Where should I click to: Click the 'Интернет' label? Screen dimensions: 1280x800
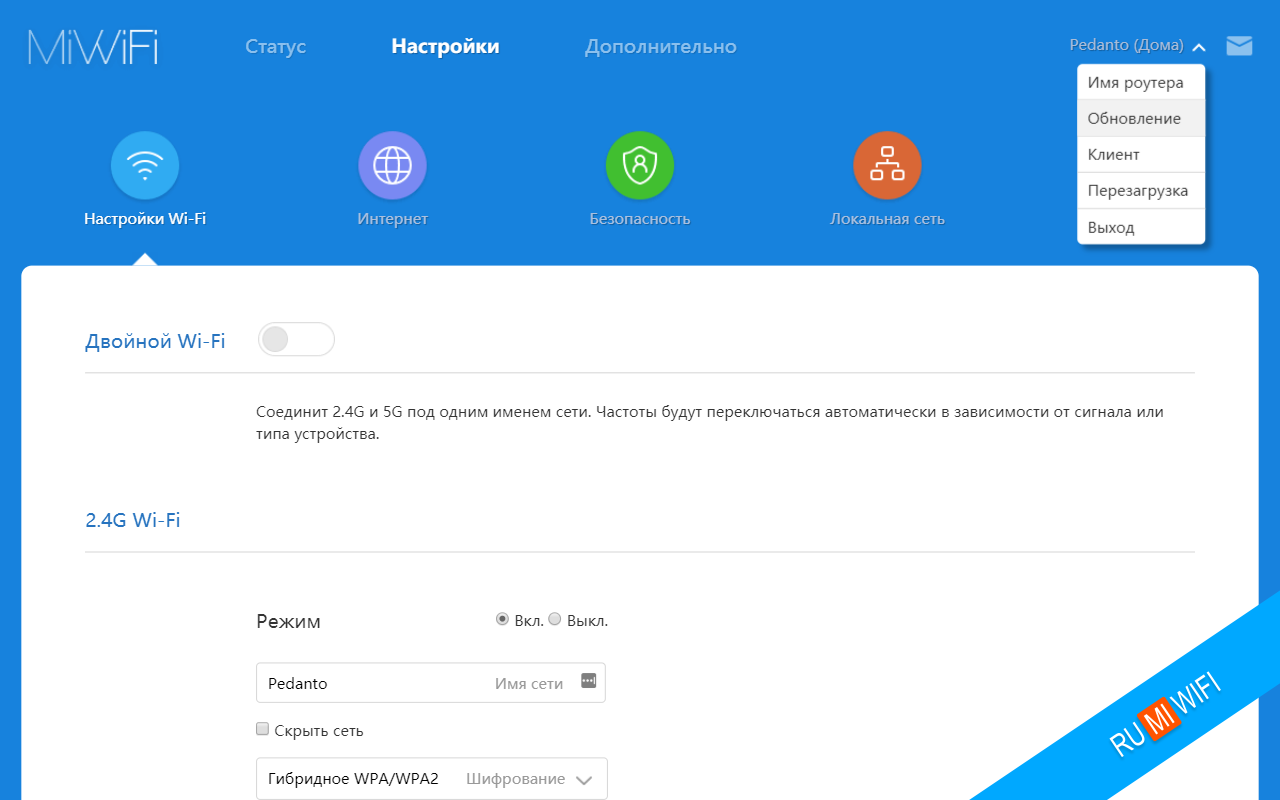[x=392, y=219]
